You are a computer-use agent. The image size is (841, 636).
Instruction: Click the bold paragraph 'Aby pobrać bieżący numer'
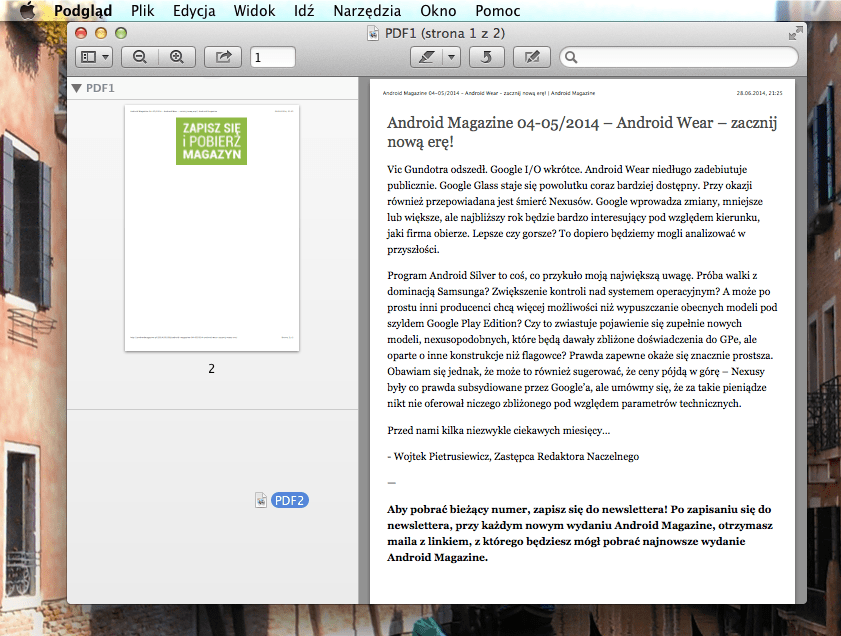(580, 533)
